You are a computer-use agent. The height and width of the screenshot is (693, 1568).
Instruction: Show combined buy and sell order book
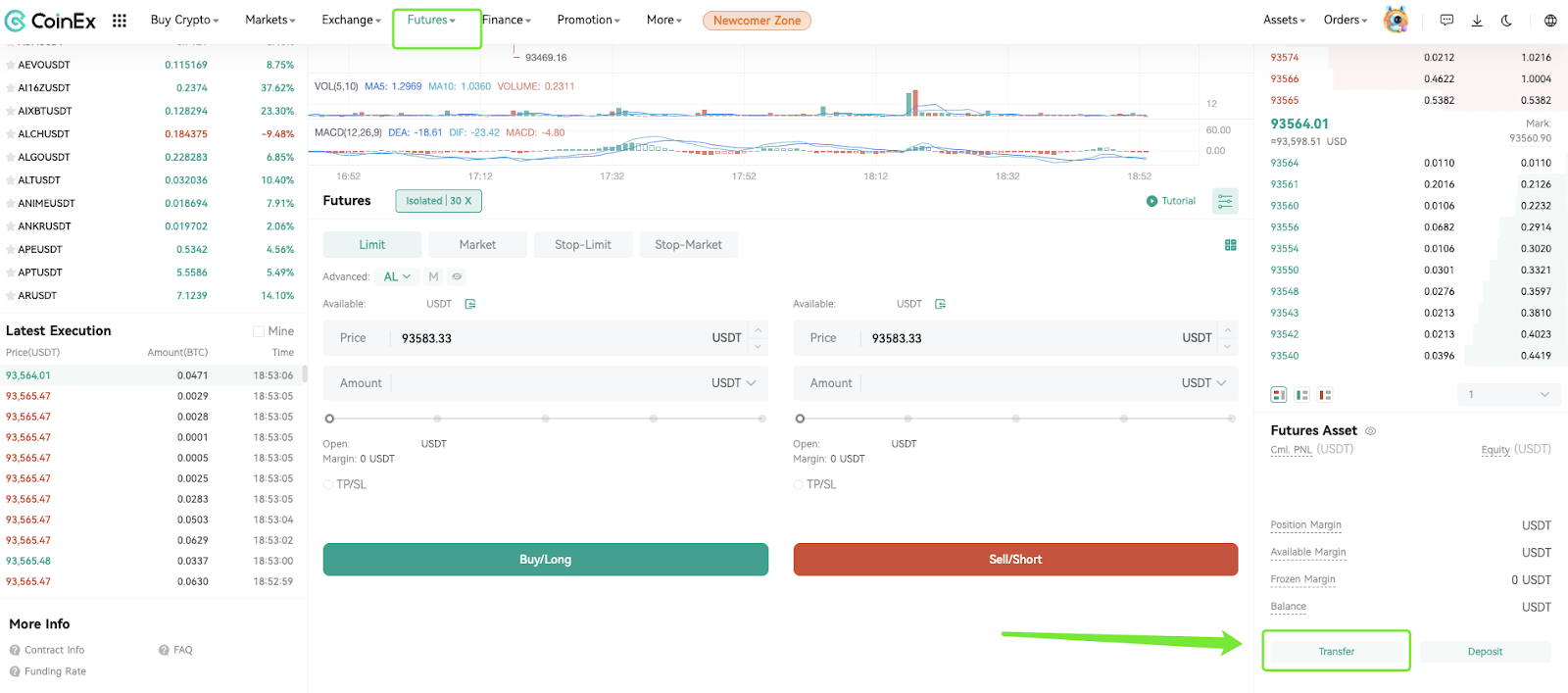point(1278,395)
